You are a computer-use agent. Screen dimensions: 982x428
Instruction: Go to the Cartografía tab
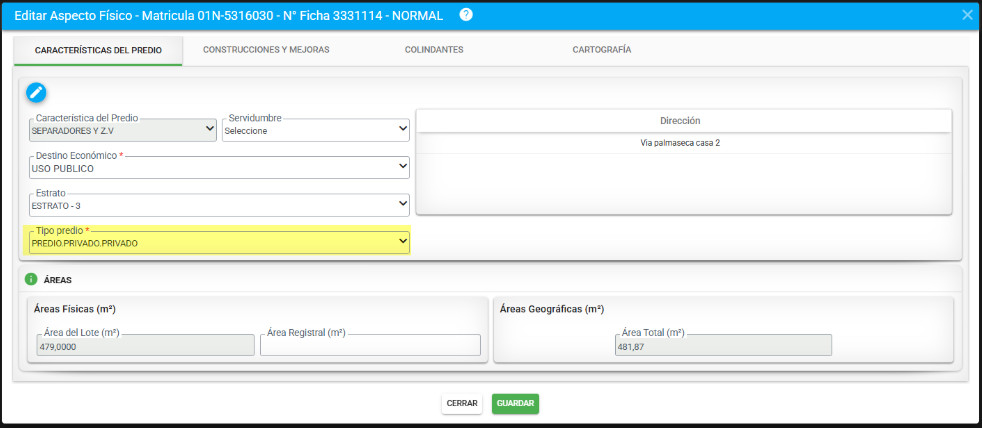pyautogui.click(x=601, y=49)
